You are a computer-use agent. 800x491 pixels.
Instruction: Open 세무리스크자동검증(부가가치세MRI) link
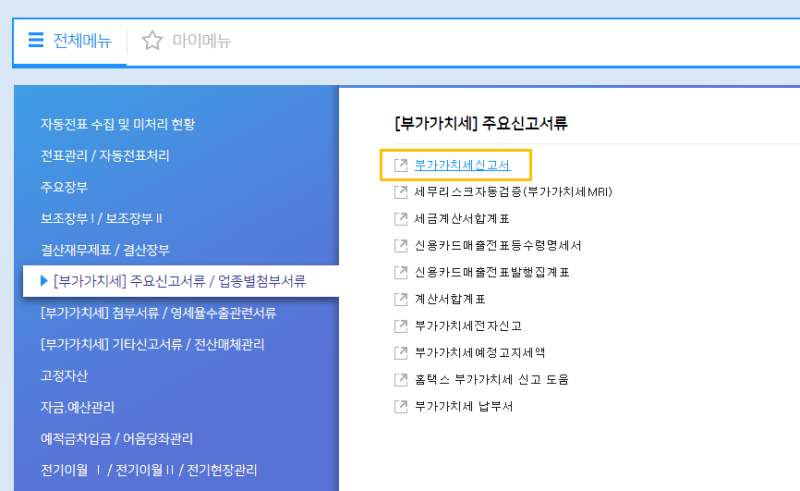[513, 192]
